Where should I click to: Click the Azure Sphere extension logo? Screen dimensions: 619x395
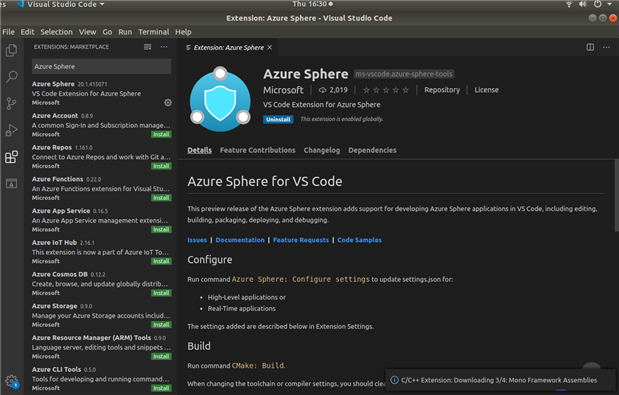(220, 99)
